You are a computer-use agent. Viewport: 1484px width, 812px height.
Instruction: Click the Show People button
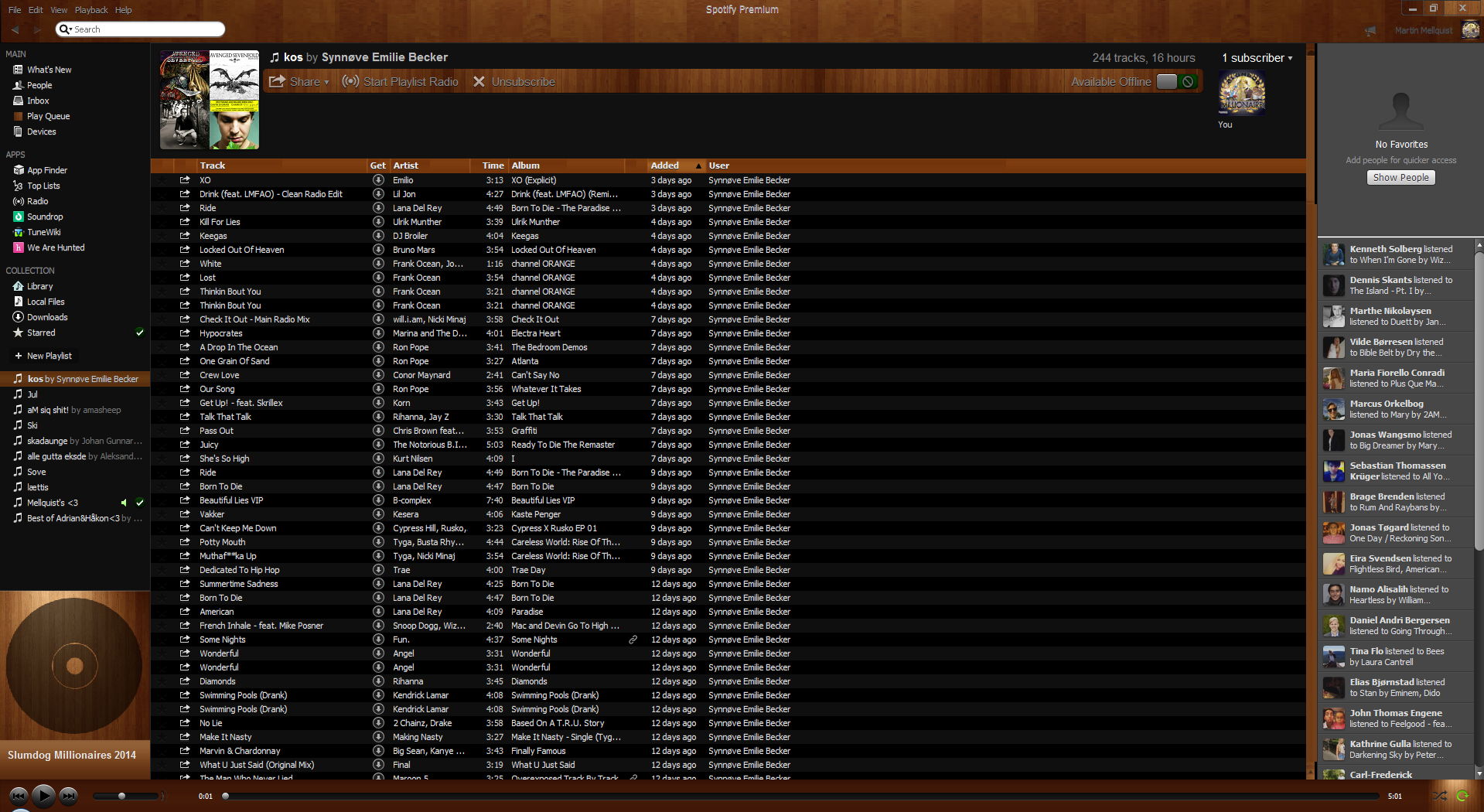click(x=1400, y=178)
